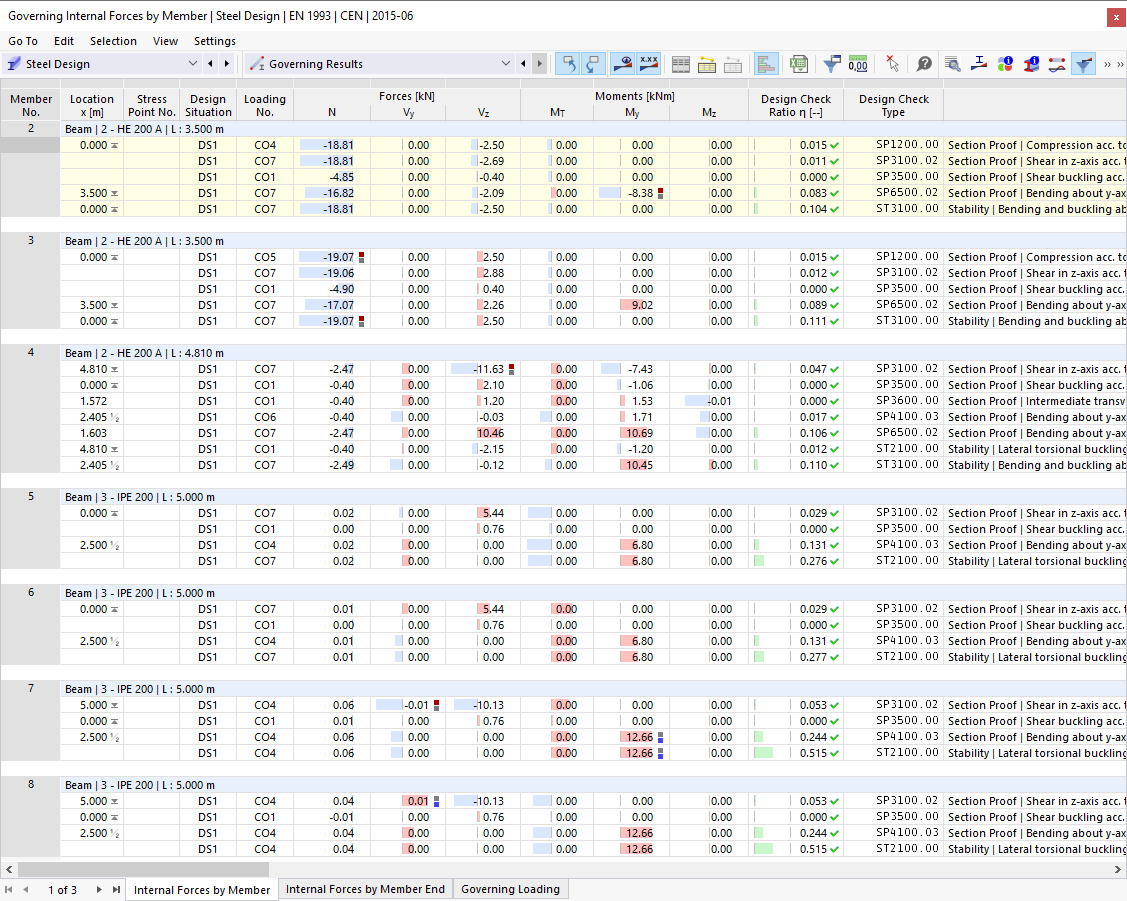Toggle the highlighted blue filter icon at toolbar end

coord(1084,63)
